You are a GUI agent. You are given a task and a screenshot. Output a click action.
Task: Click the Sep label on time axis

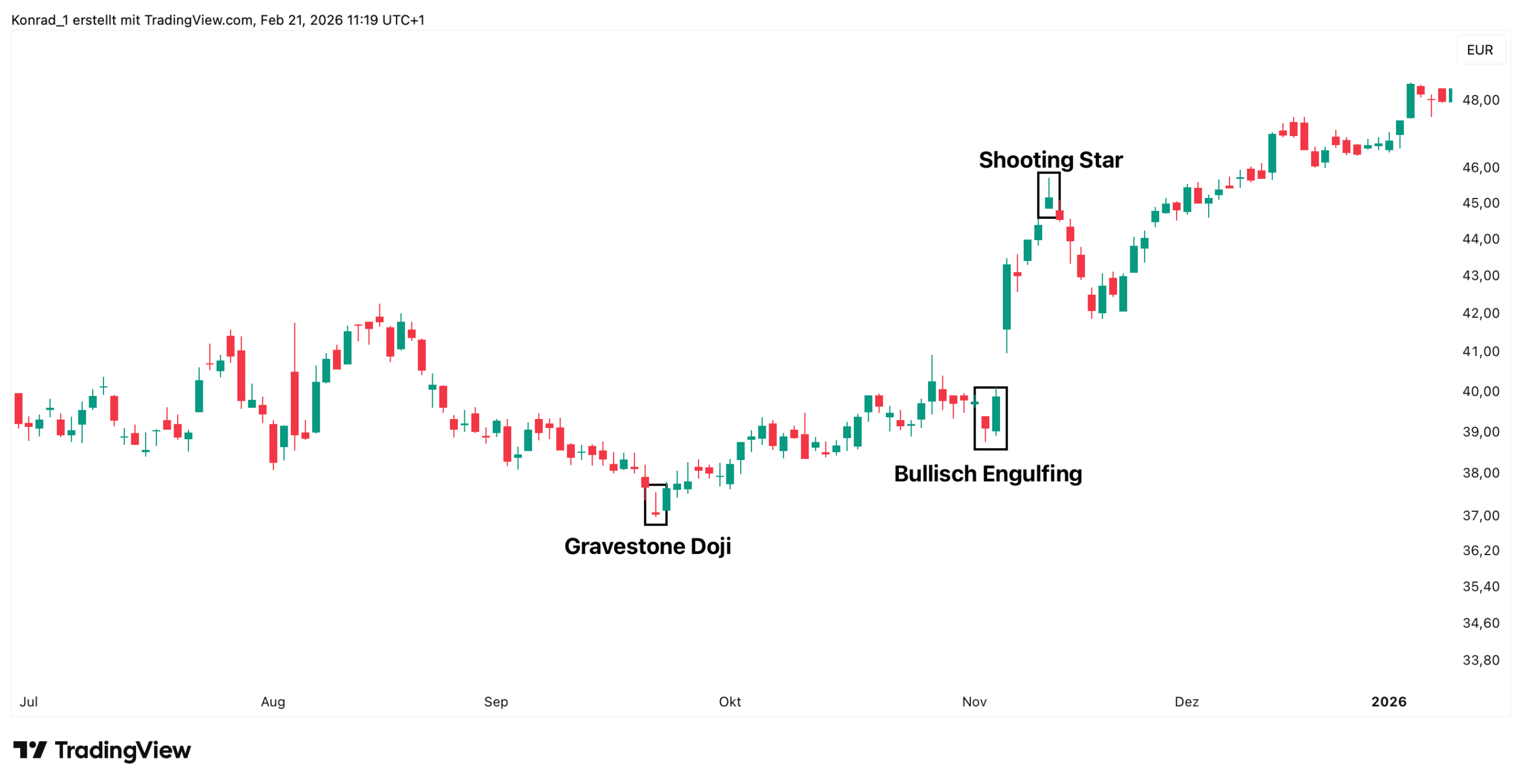[496, 701]
